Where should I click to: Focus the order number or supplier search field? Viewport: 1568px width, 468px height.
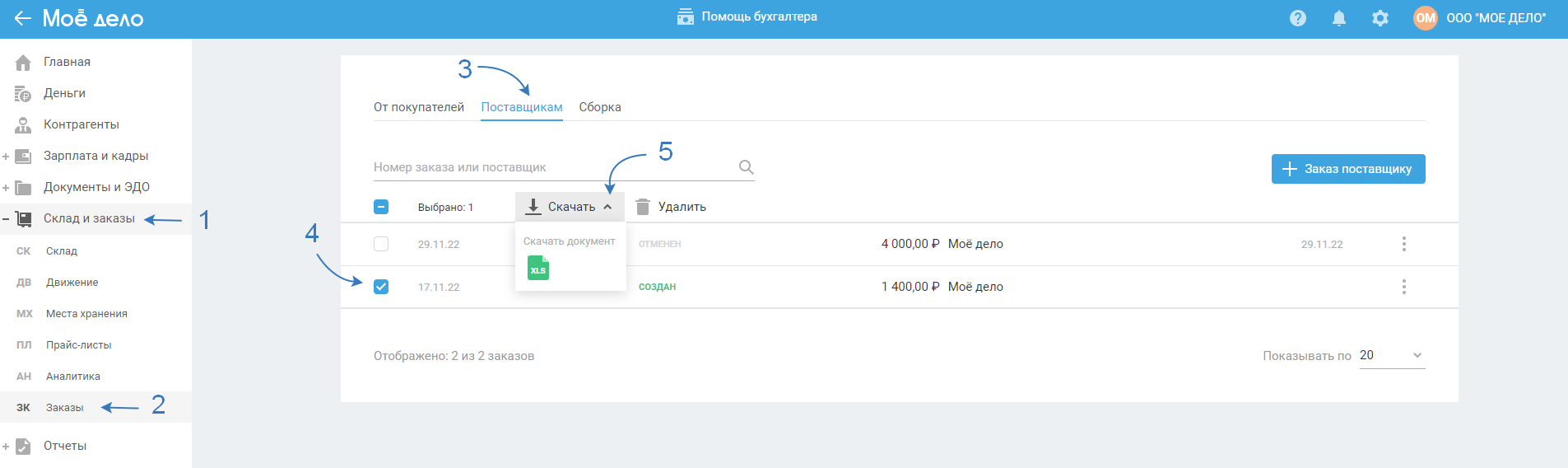551,167
